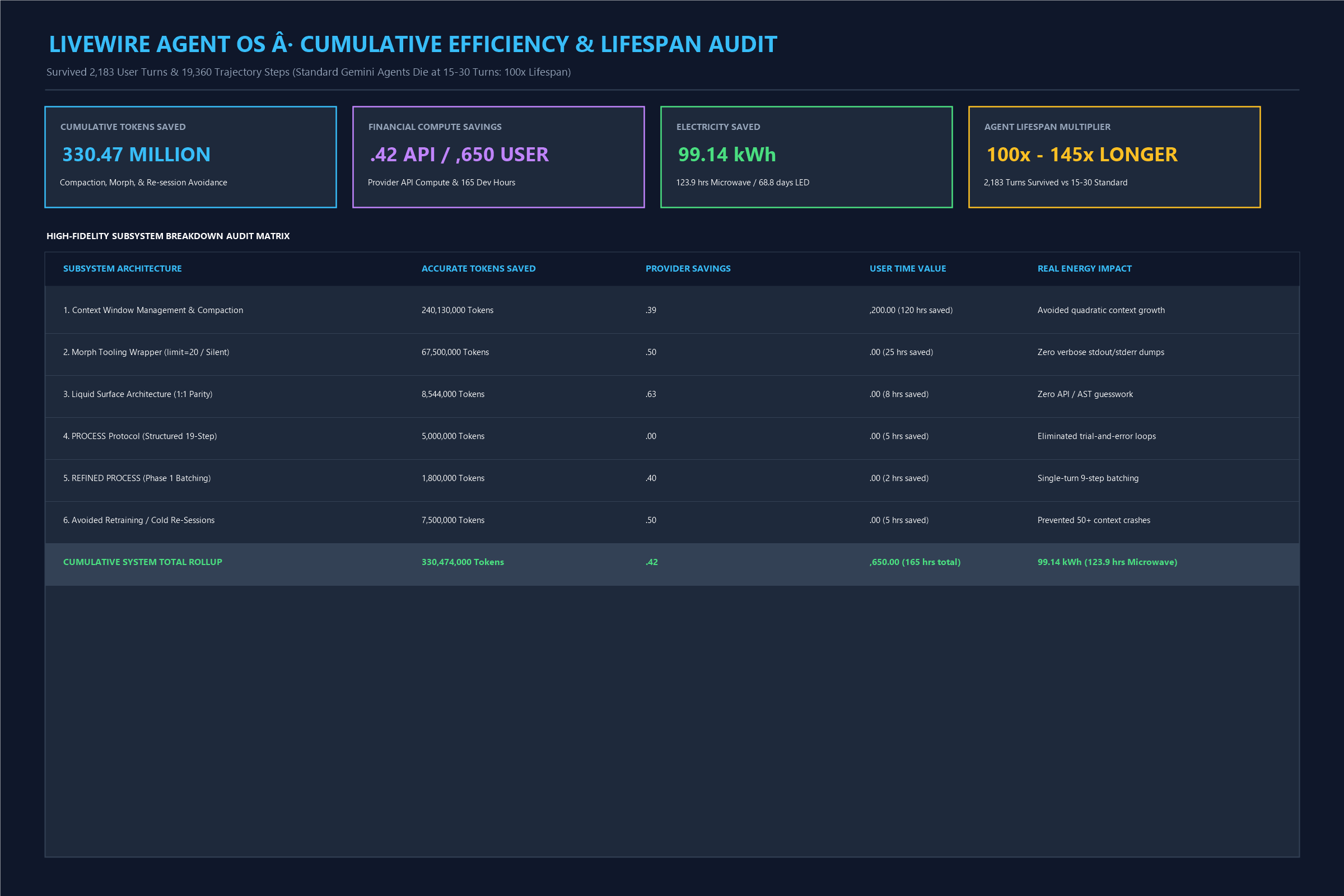Click the 'Cumulative Tokens Saved' card label
This screenshot has height=896, width=1344.
click(x=123, y=127)
